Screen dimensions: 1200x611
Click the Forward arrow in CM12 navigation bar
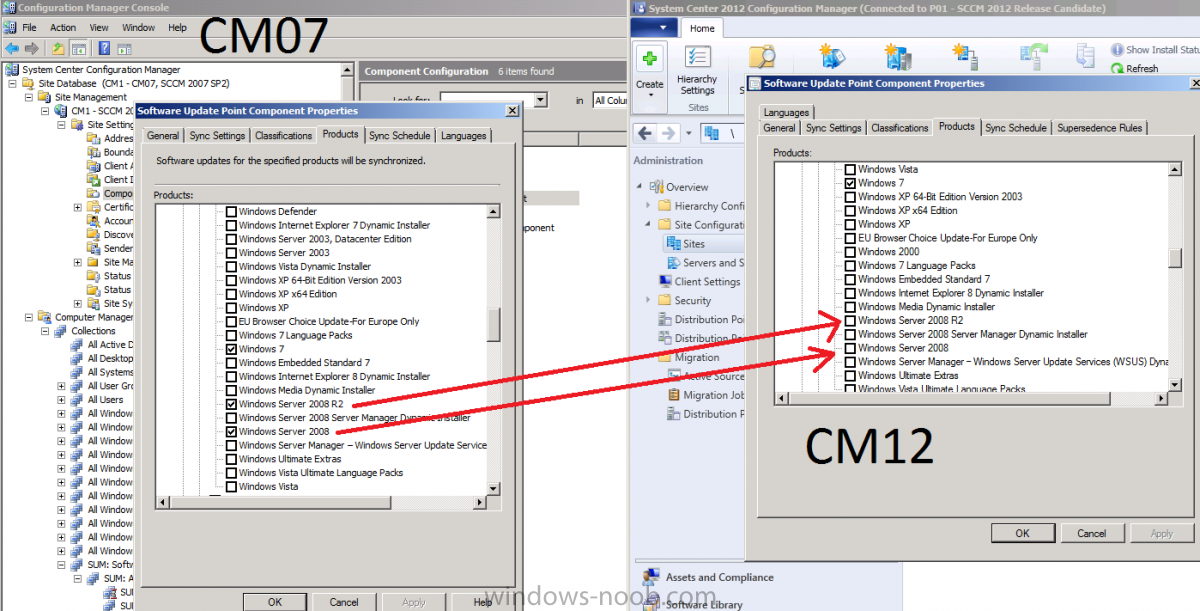669,133
